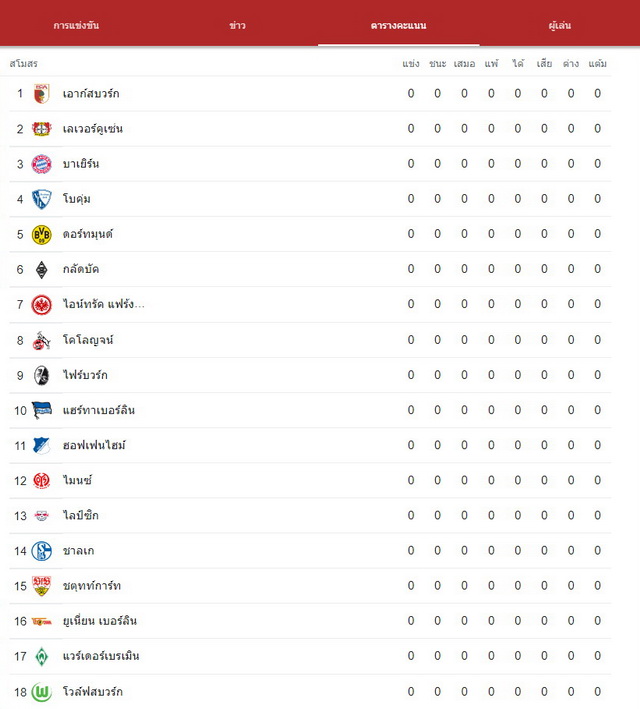Click the Augsburg club crest icon
640x709 pixels.
42,94
